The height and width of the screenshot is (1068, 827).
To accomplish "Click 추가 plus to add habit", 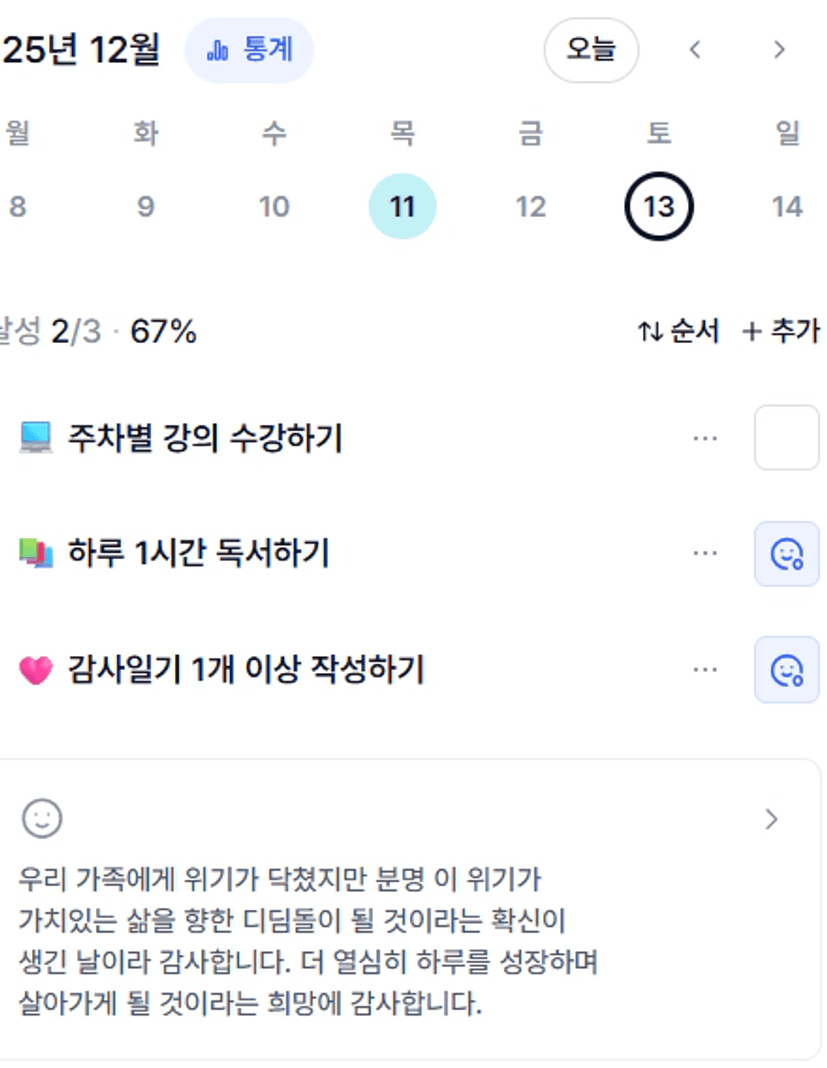I will coord(752,332).
